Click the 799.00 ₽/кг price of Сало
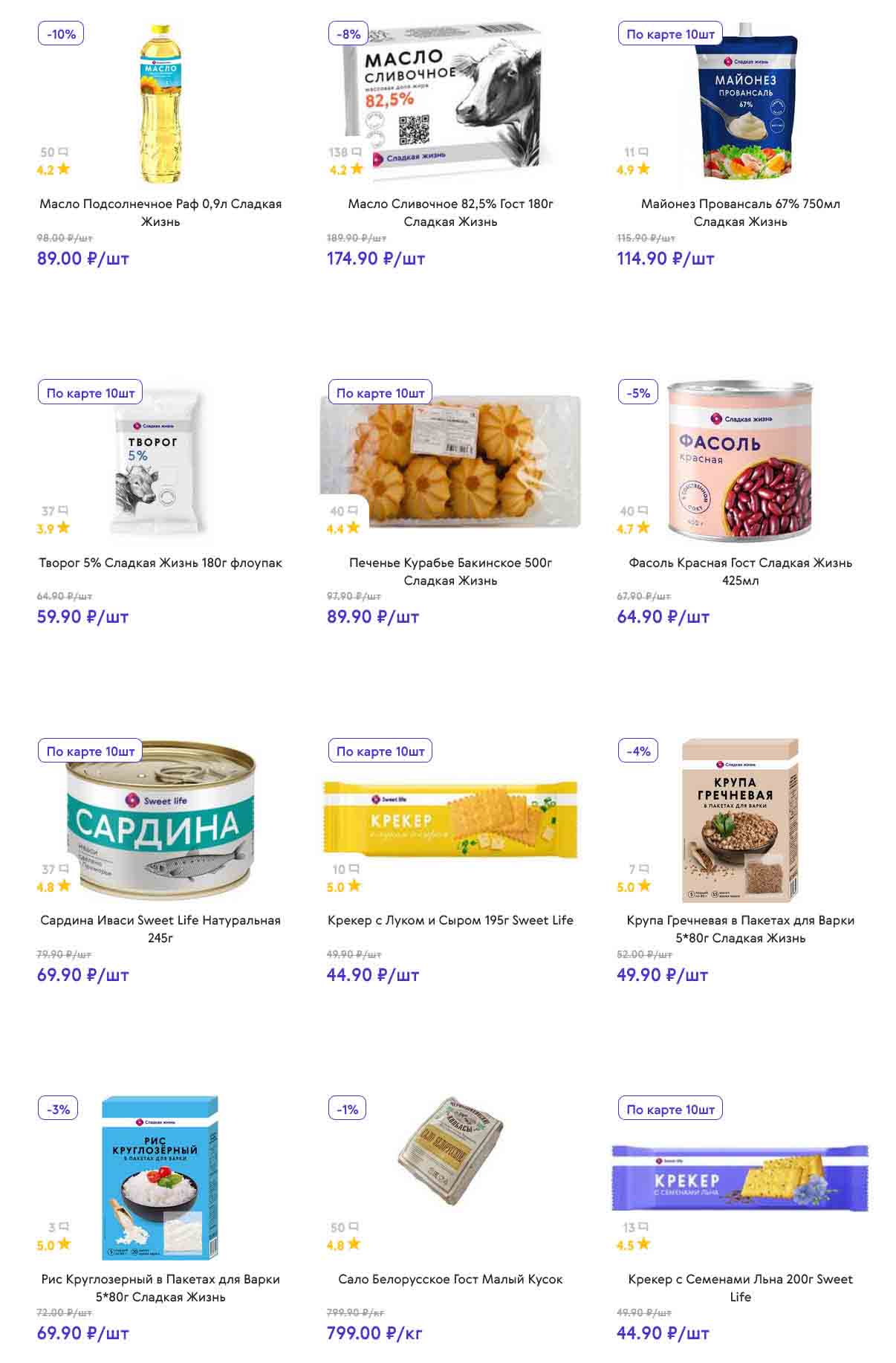 click(374, 1333)
